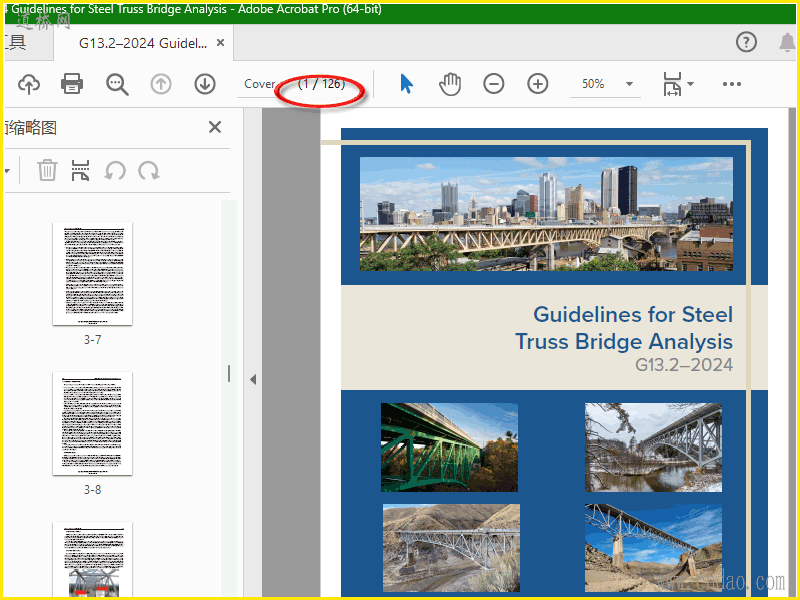Delete selected page with trash icon
The height and width of the screenshot is (600, 800).
tap(47, 170)
